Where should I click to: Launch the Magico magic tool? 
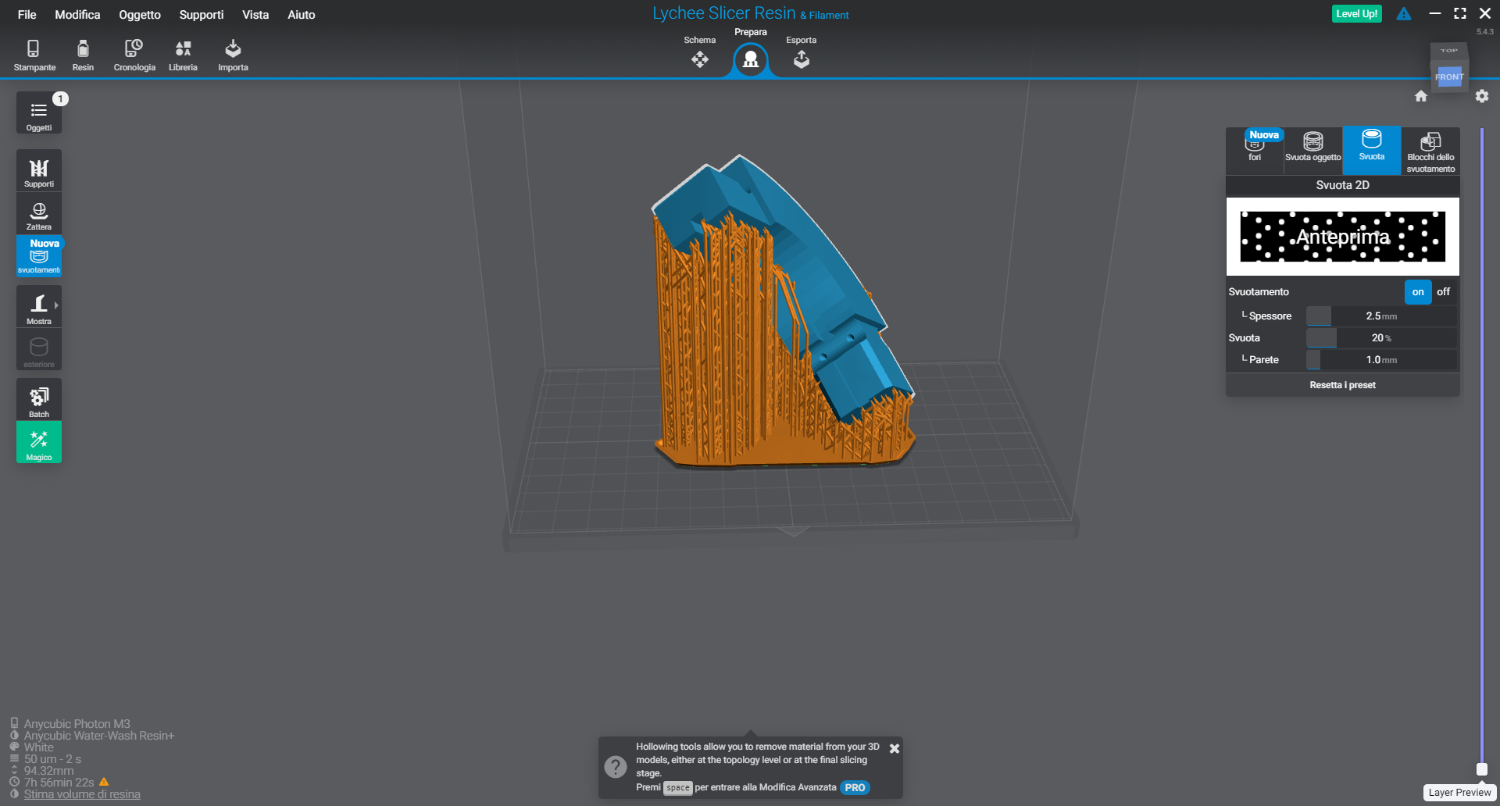pos(39,442)
